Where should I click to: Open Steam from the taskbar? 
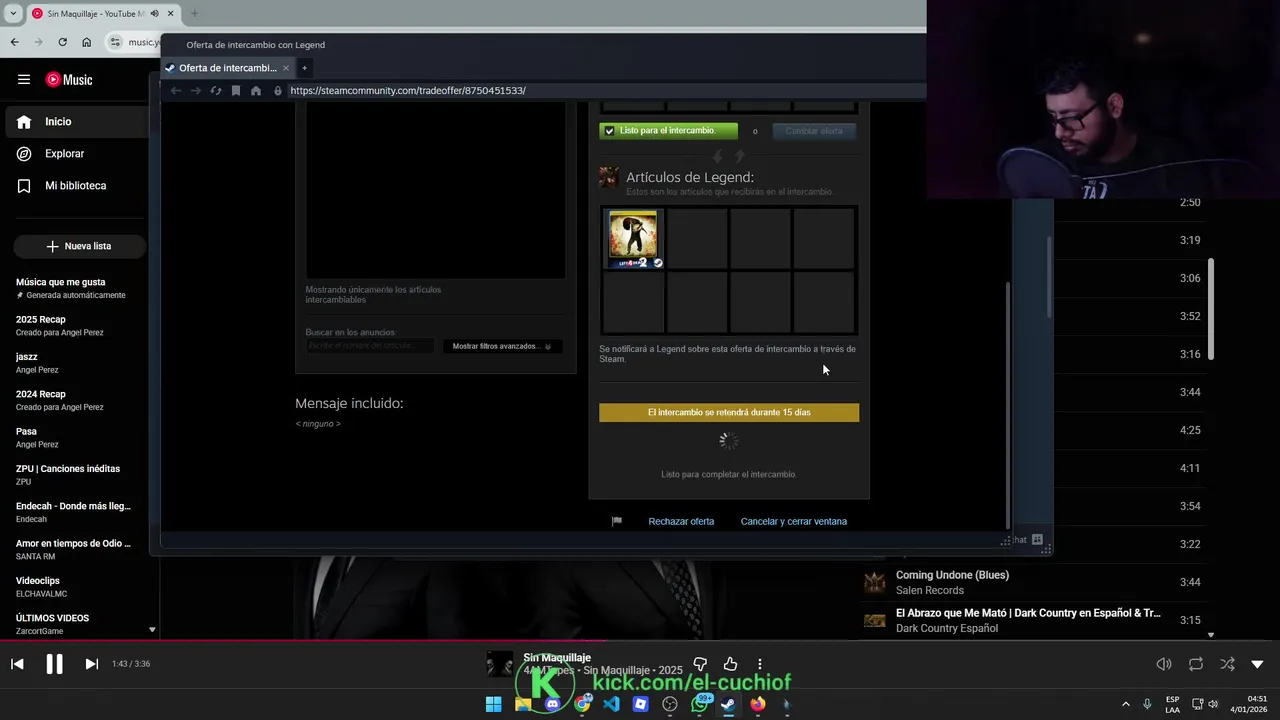729,704
